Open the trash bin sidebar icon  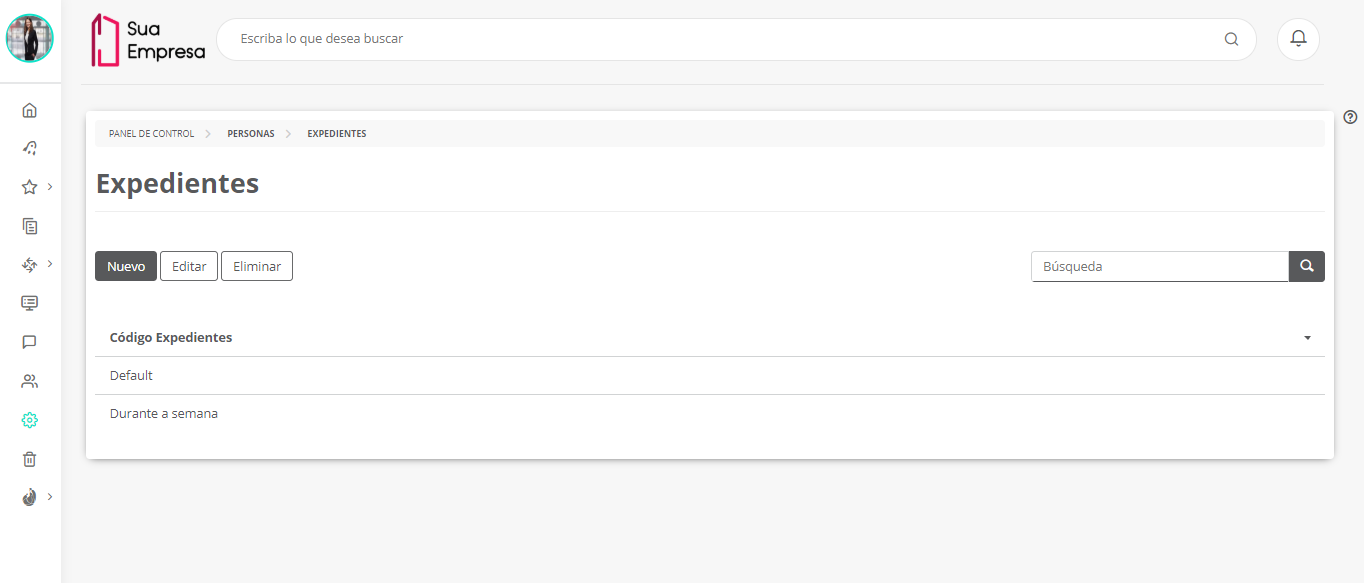click(30, 459)
